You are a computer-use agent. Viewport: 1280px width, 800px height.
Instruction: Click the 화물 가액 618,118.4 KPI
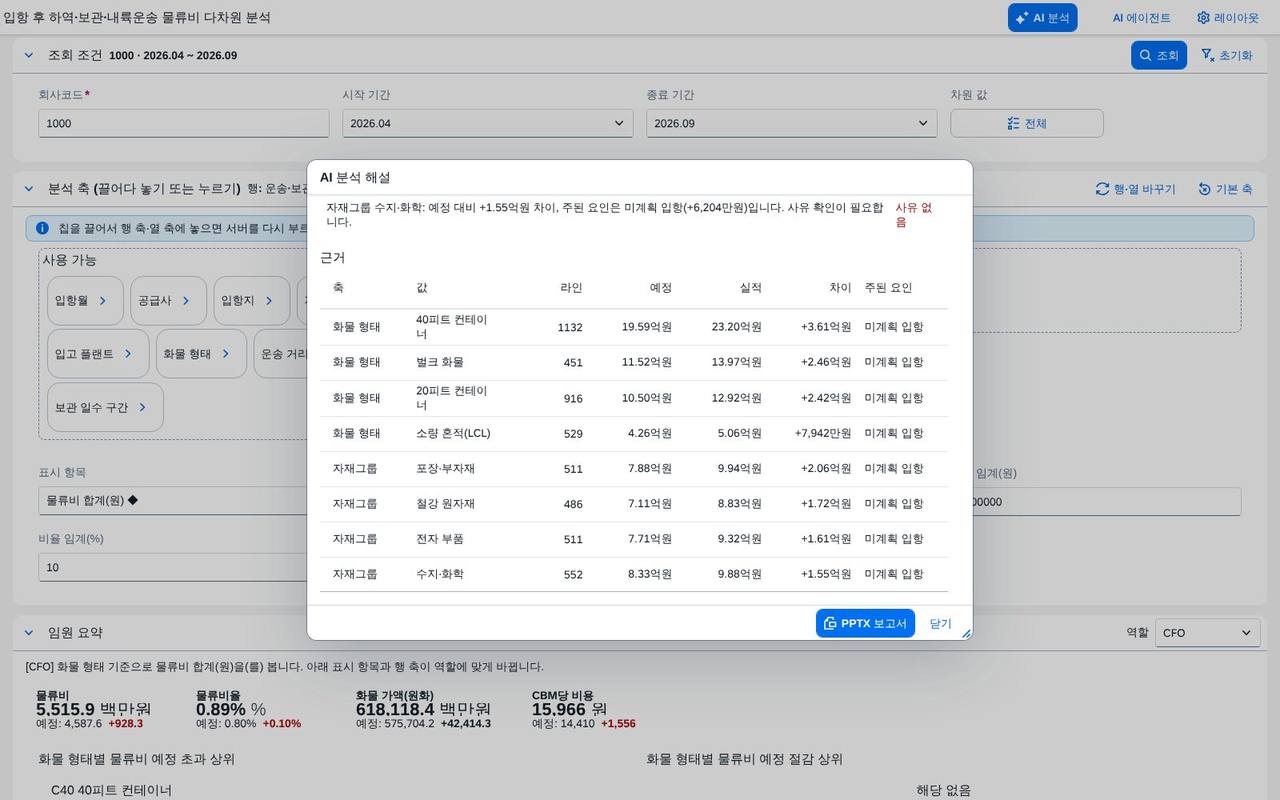coord(426,709)
